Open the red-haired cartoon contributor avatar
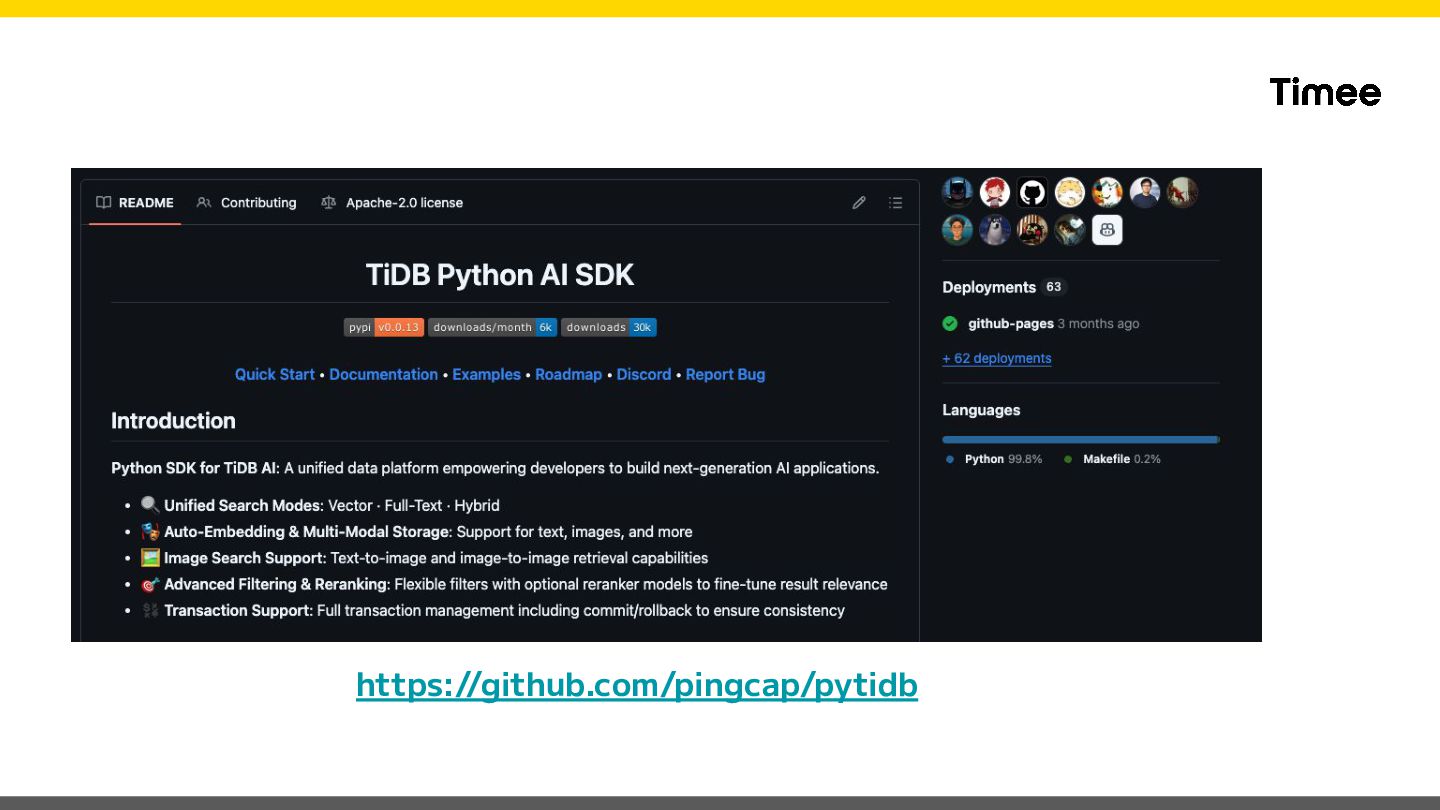Viewport: 1440px width, 810px height. [995, 192]
